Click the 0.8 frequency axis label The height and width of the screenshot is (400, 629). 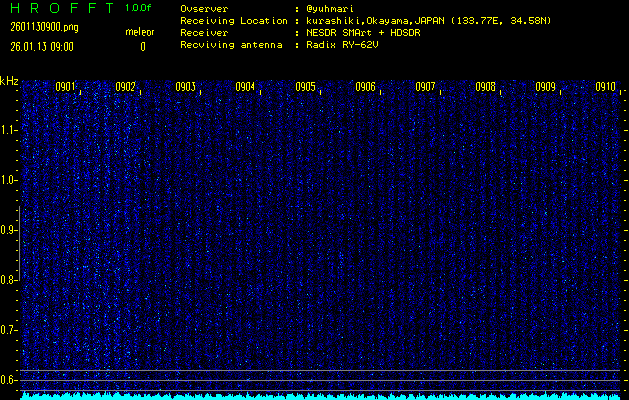(9, 280)
